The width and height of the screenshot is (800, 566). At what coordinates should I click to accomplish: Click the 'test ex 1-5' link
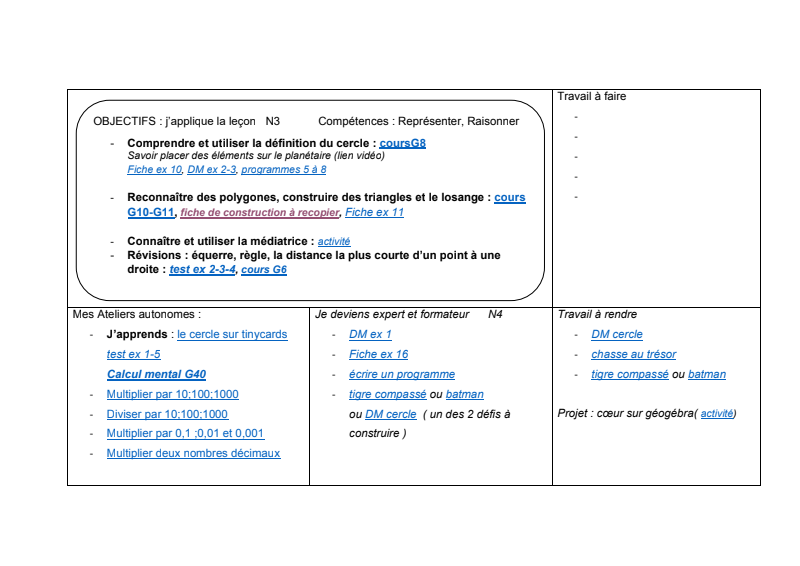click(133, 354)
